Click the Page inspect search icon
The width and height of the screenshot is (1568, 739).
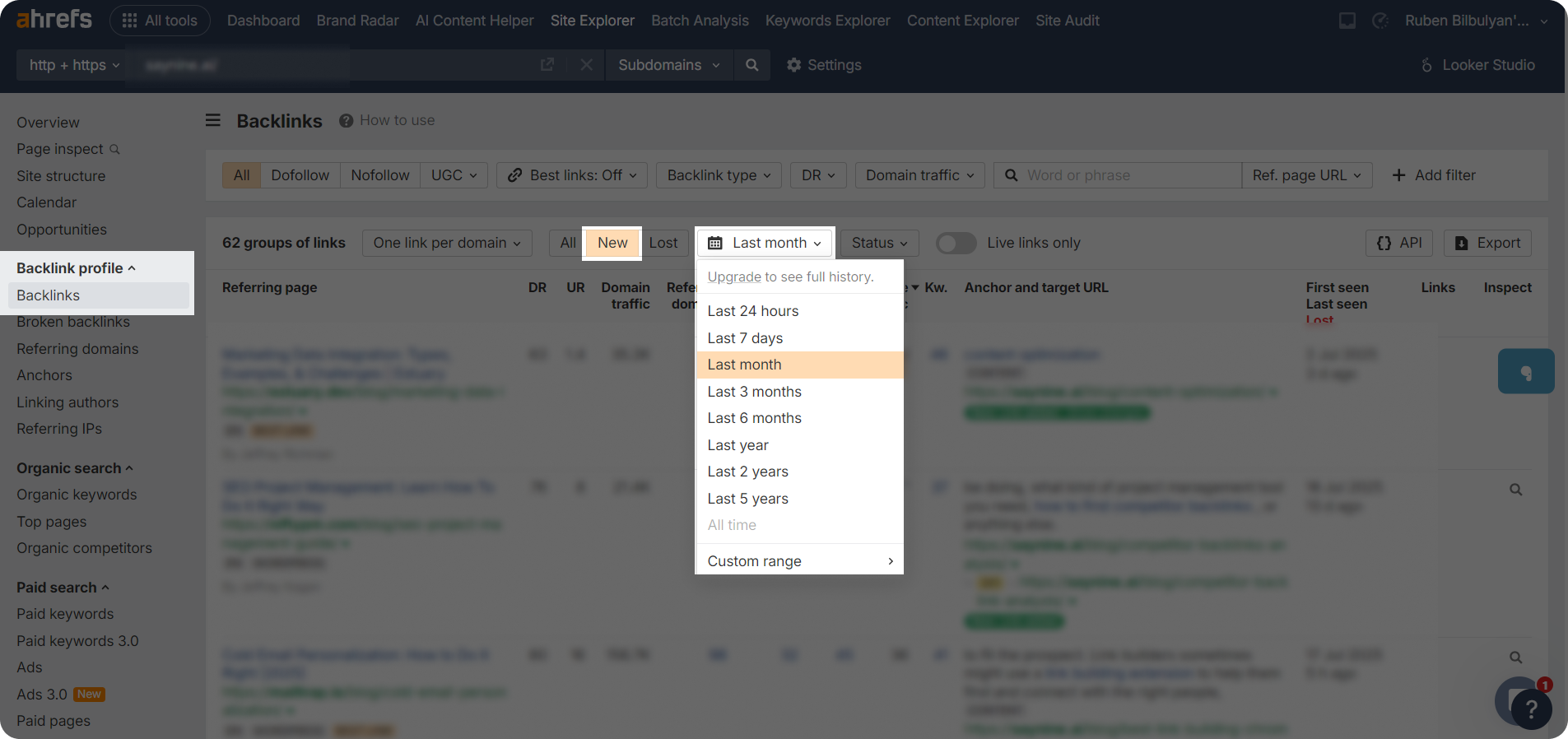pyautogui.click(x=114, y=149)
